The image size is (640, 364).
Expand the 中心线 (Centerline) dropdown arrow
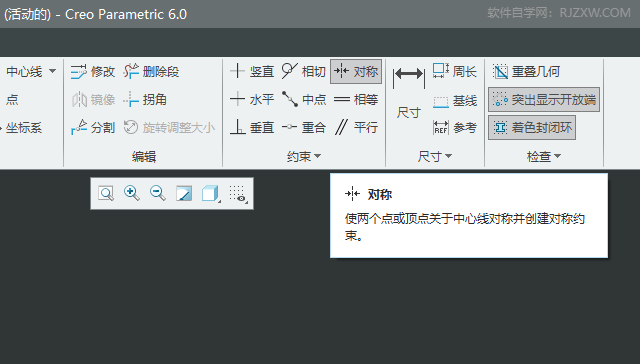tap(52, 71)
